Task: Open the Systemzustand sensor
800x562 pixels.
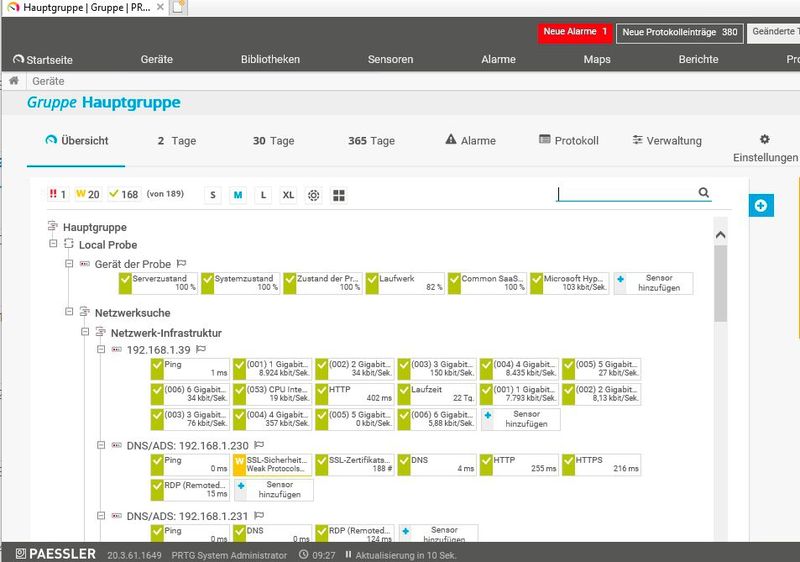Action: point(240,283)
